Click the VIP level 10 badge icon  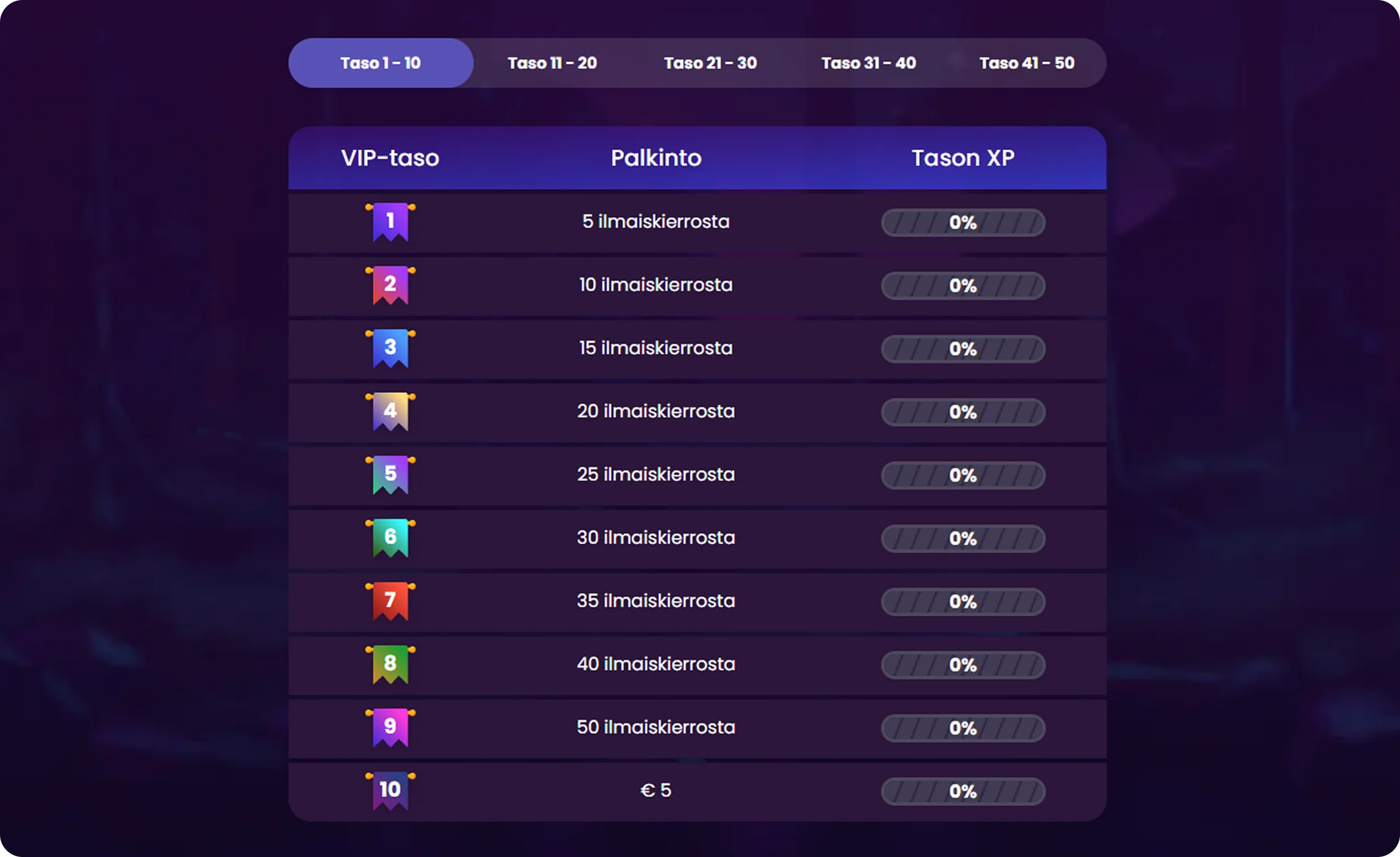click(x=390, y=790)
